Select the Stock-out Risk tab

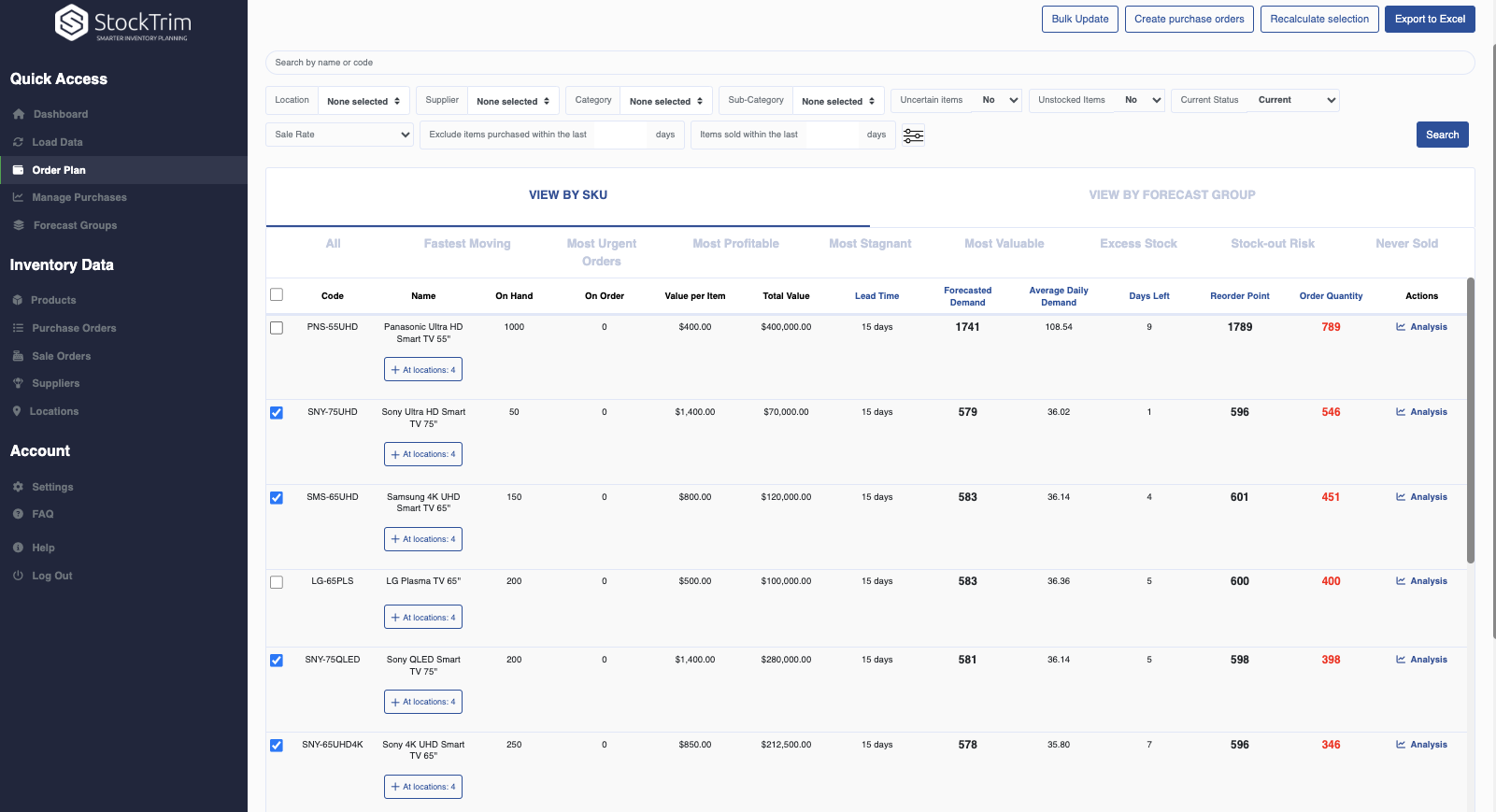coord(1273,244)
